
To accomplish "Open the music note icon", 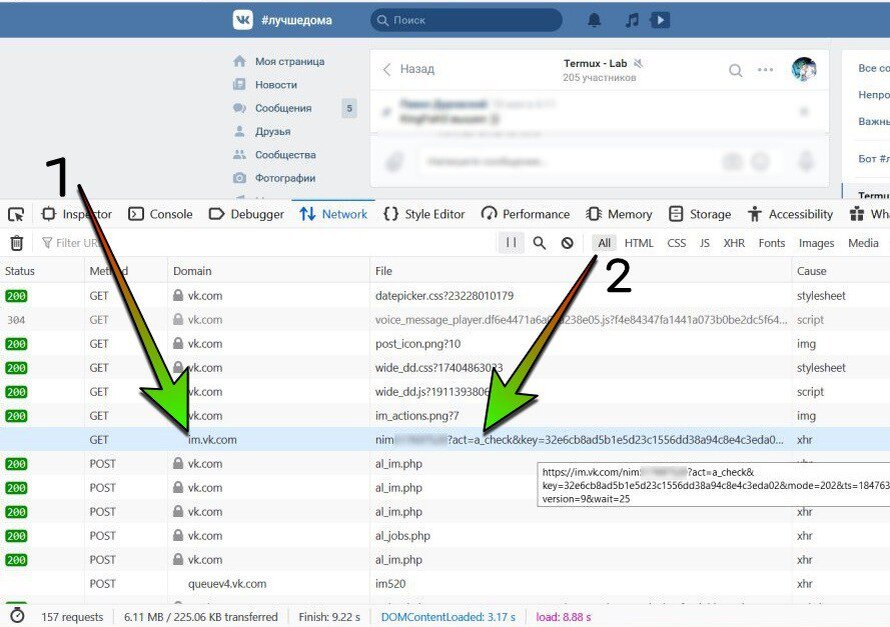I will click(632, 20).
